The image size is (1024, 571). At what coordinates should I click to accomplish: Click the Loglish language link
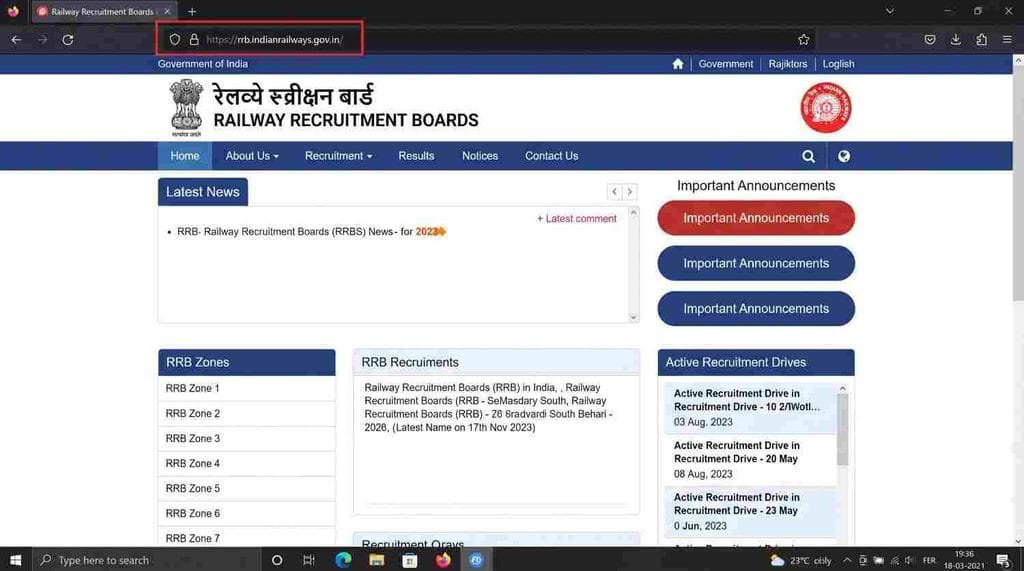(839, 64)
